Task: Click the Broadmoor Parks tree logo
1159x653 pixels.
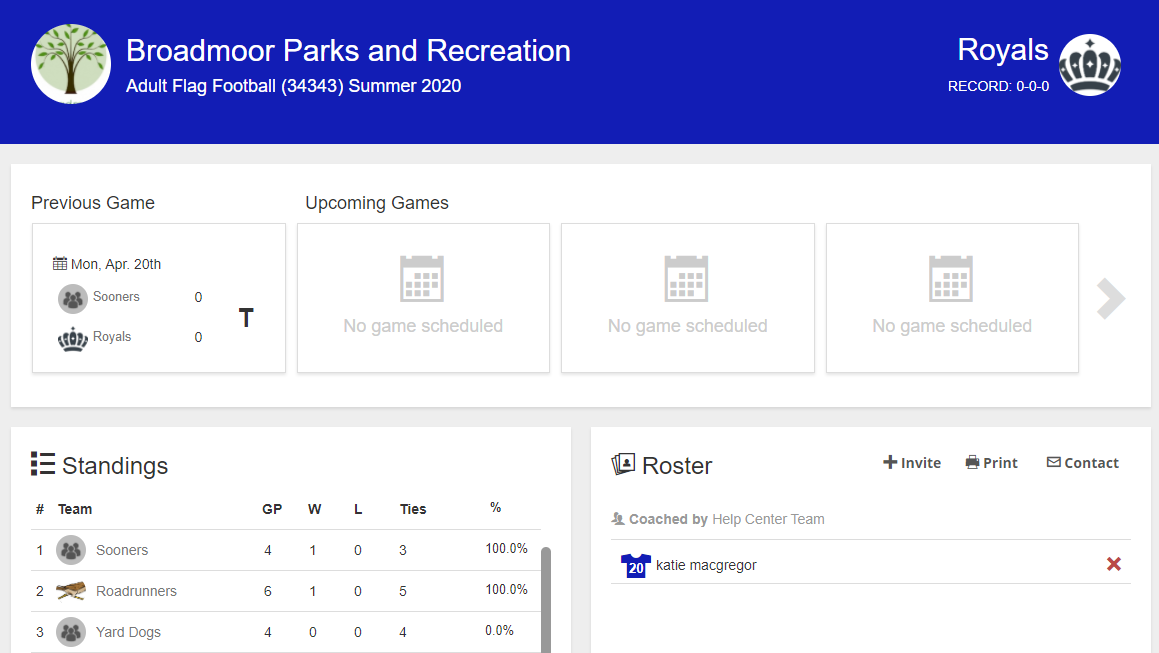Action: point(71,64)
